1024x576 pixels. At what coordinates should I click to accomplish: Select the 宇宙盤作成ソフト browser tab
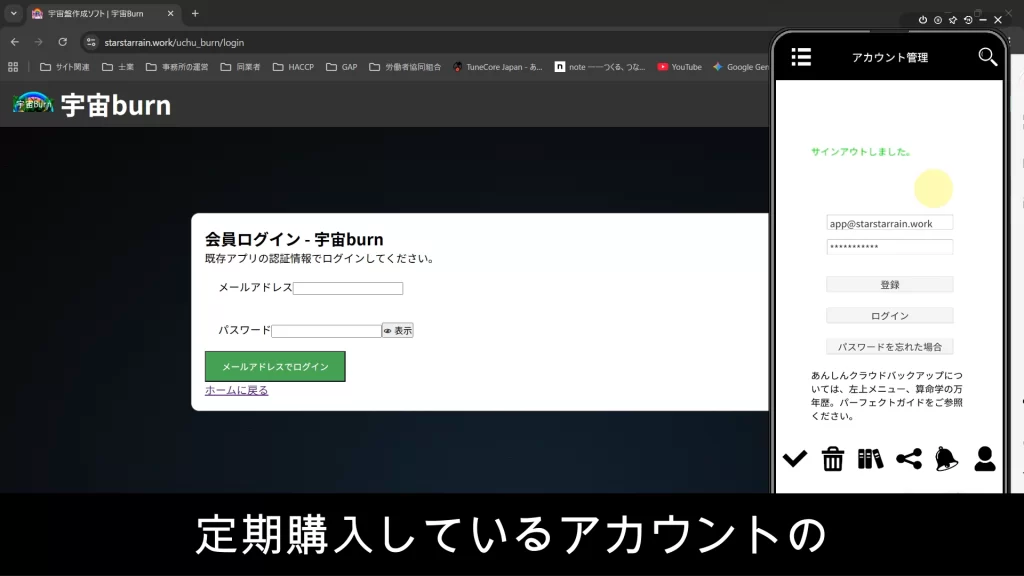coord(98,14)
